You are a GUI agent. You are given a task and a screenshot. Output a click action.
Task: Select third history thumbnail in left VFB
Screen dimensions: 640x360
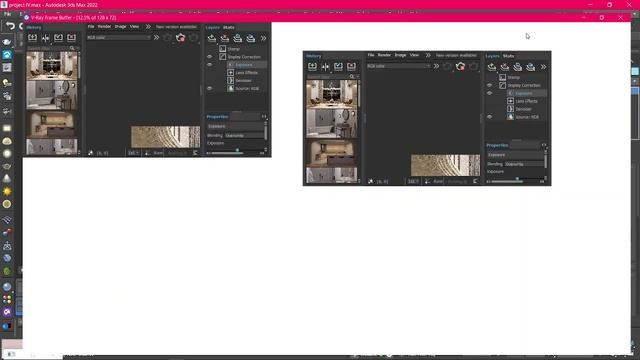pyautogui.click(x=52, y=124)
